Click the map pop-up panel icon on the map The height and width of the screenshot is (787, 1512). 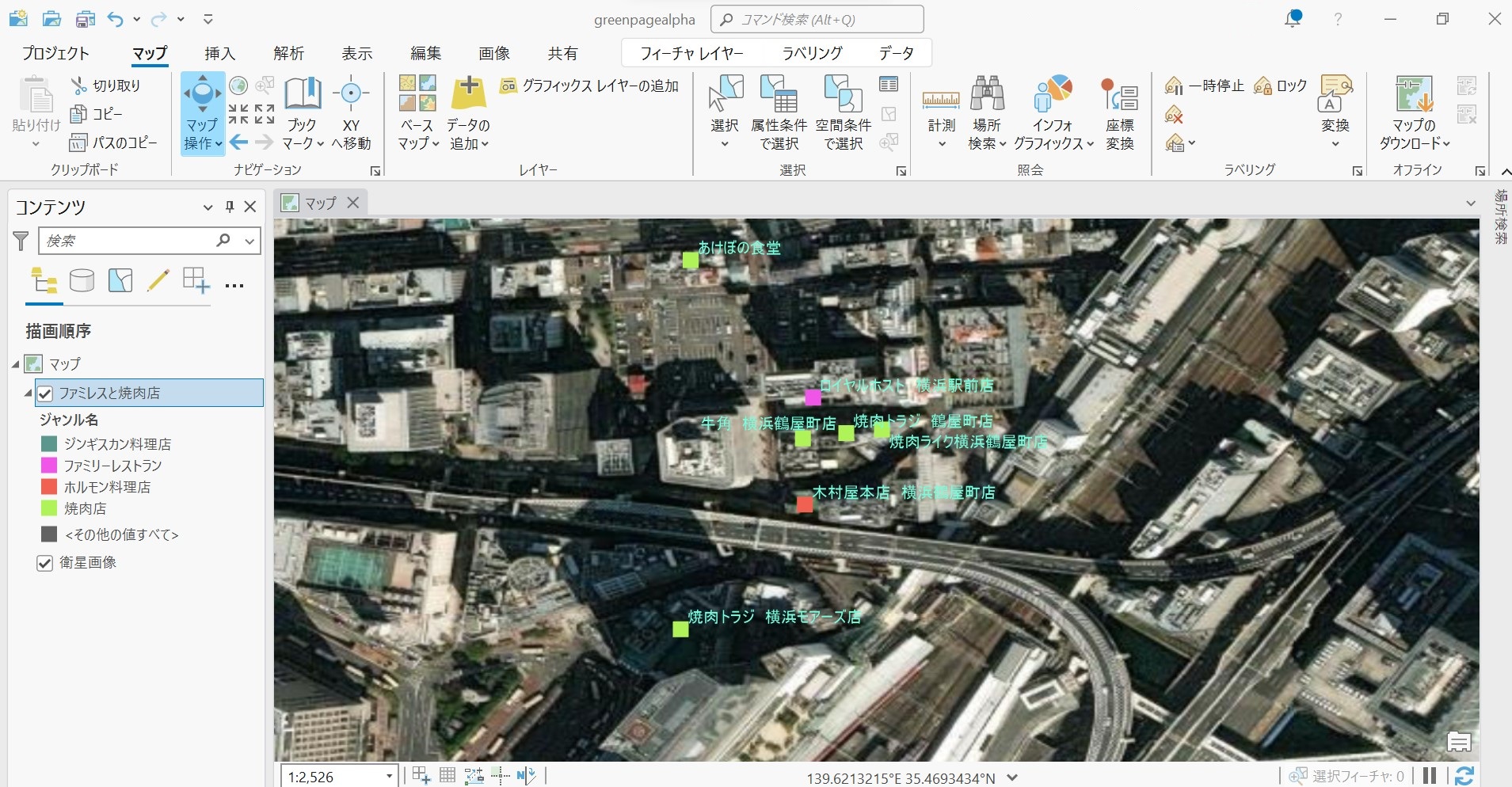1459,742
